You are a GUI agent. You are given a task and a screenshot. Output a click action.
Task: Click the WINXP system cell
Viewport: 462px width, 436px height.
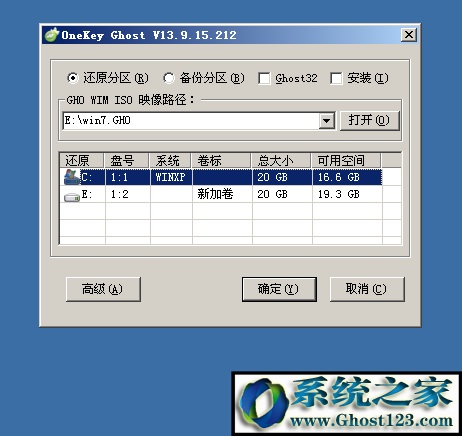(x=171, y=177)
